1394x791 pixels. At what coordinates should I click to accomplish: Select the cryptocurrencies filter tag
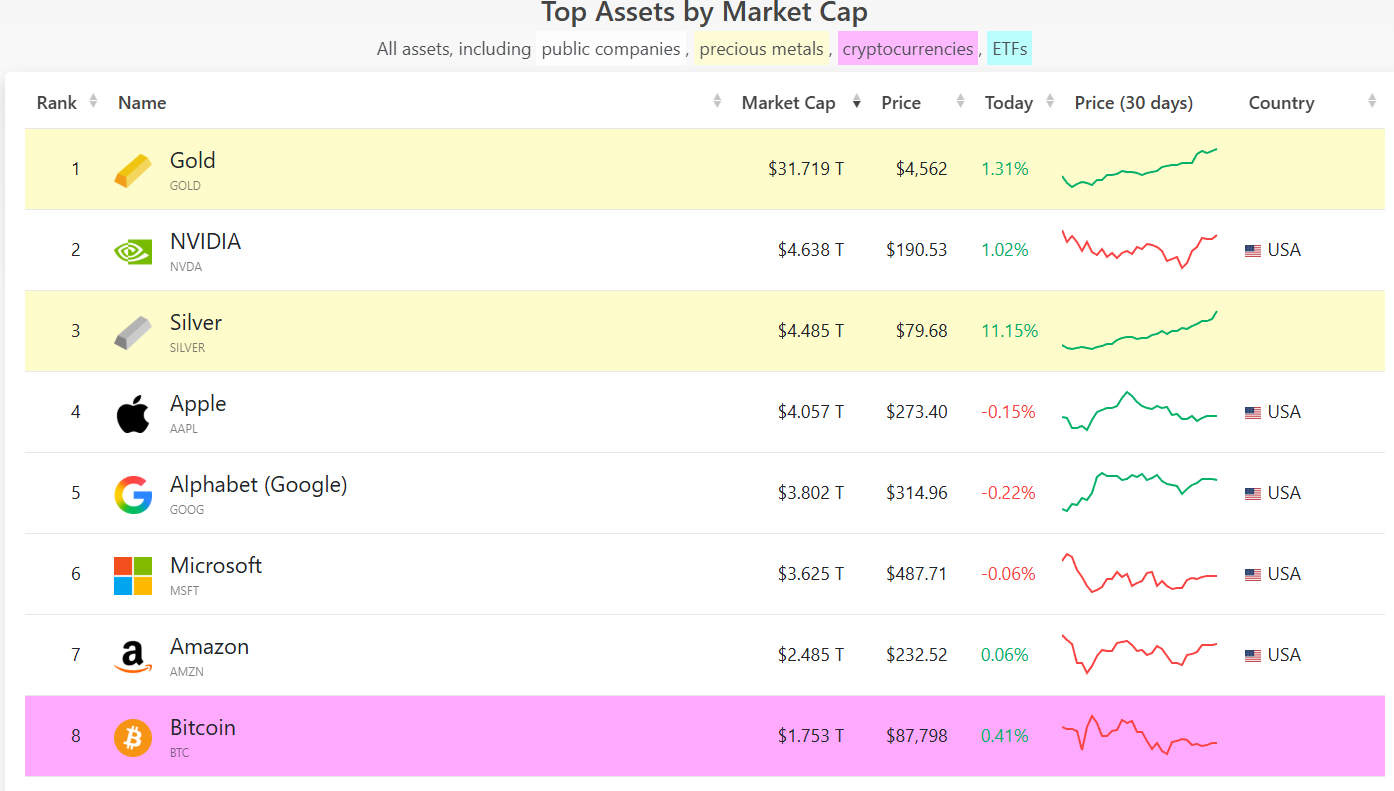coord(908,48)
